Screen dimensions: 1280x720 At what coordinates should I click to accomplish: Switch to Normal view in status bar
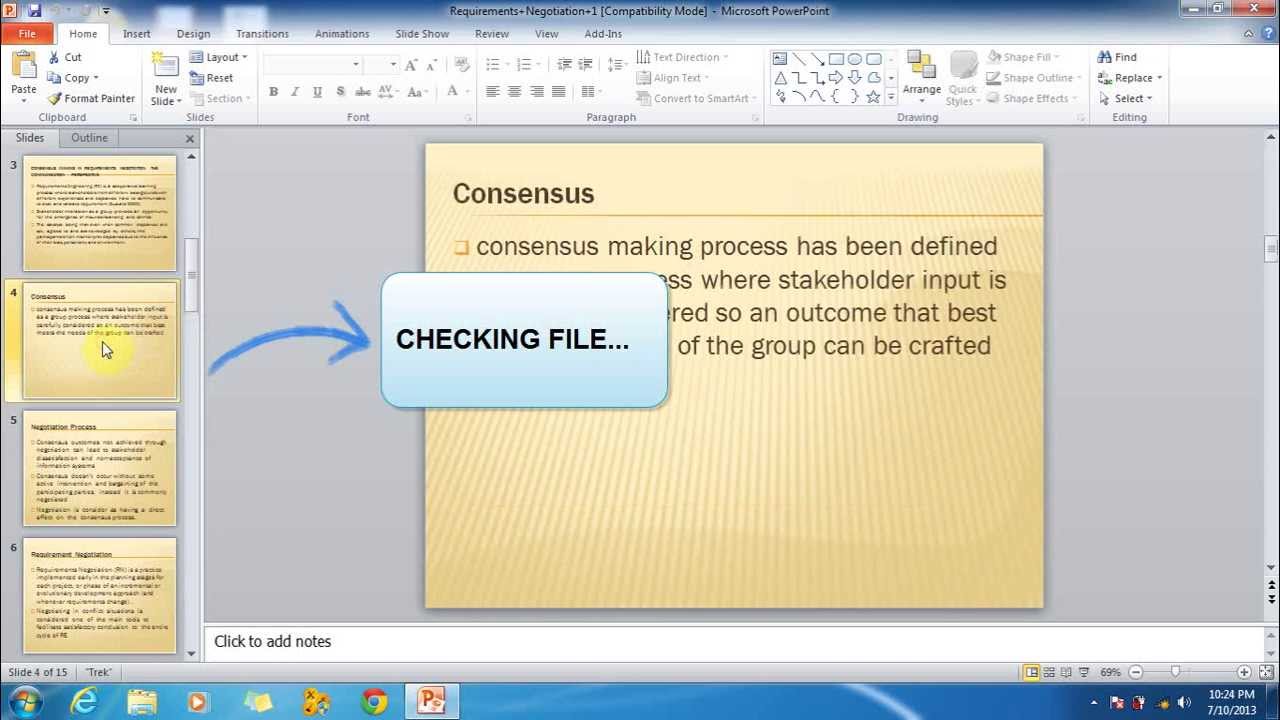click(x=1032, y=672)
